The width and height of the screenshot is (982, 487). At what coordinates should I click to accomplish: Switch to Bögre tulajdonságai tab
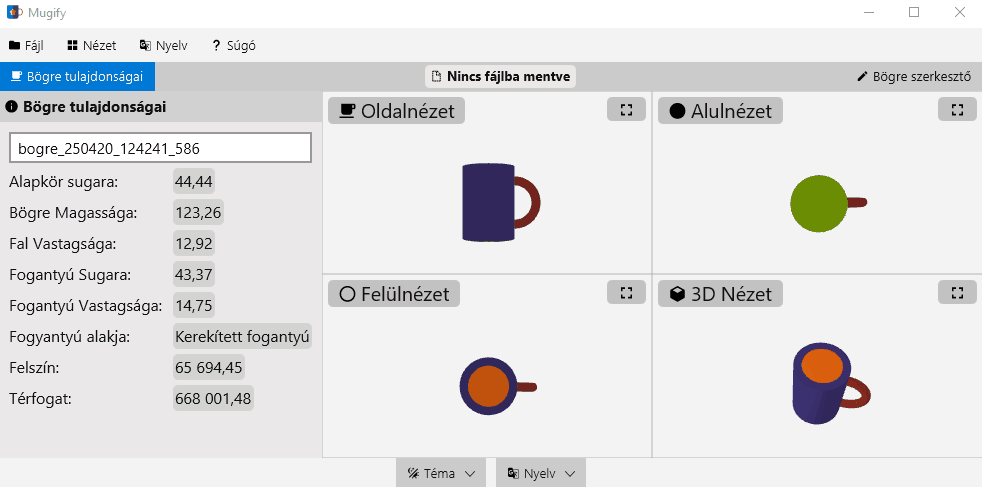(x=77, y=76)
